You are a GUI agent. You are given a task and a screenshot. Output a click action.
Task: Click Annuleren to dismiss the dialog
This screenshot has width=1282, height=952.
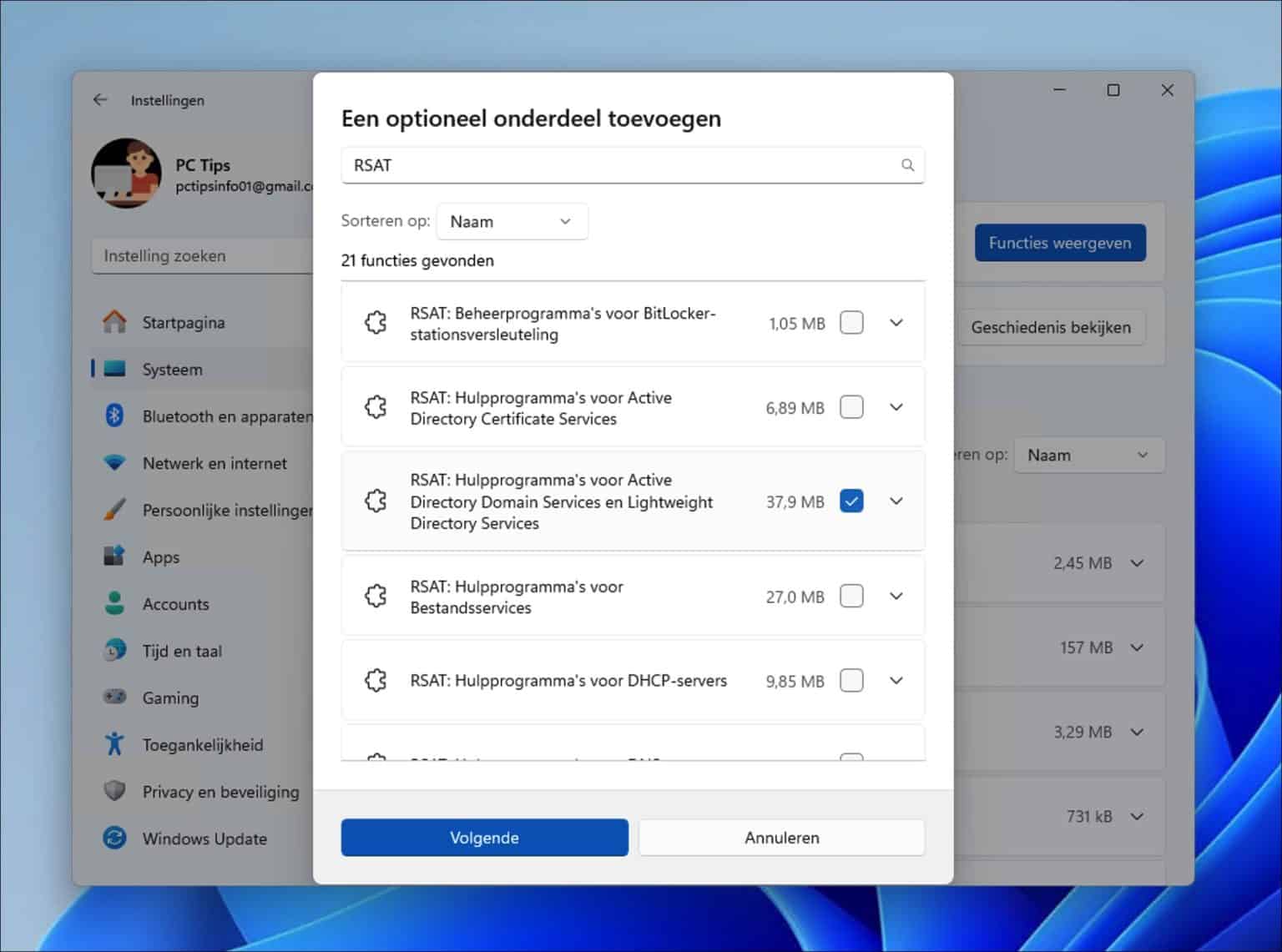coord(781,837)
